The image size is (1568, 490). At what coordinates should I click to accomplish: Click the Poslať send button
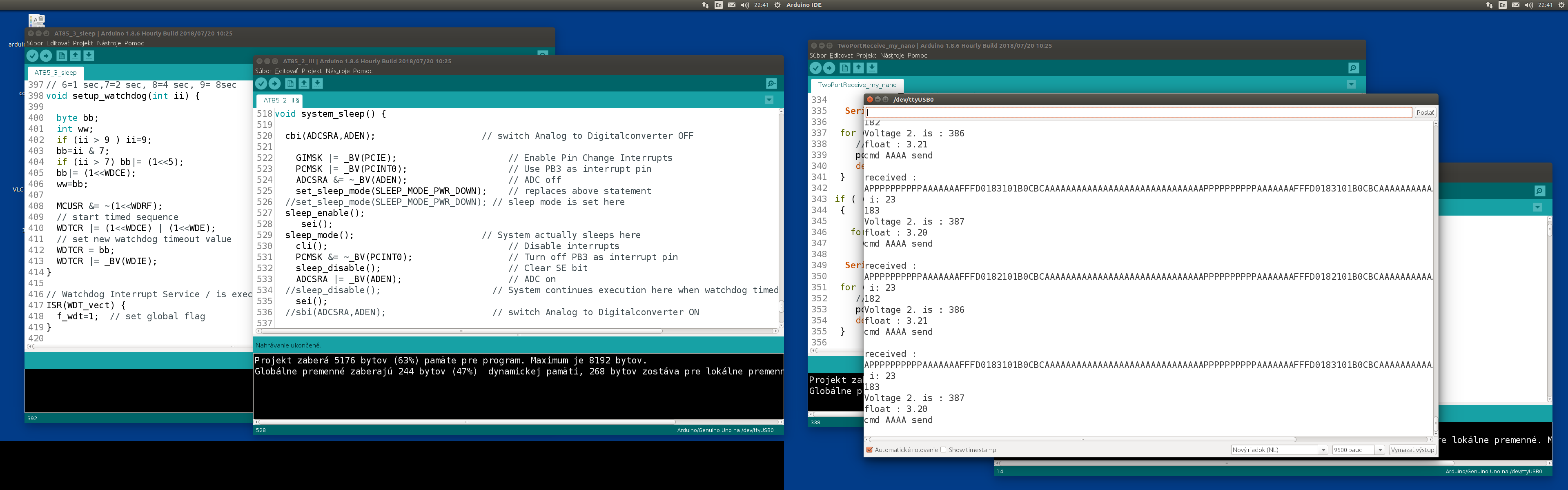pyautogui.click(x=1425, y=113)
